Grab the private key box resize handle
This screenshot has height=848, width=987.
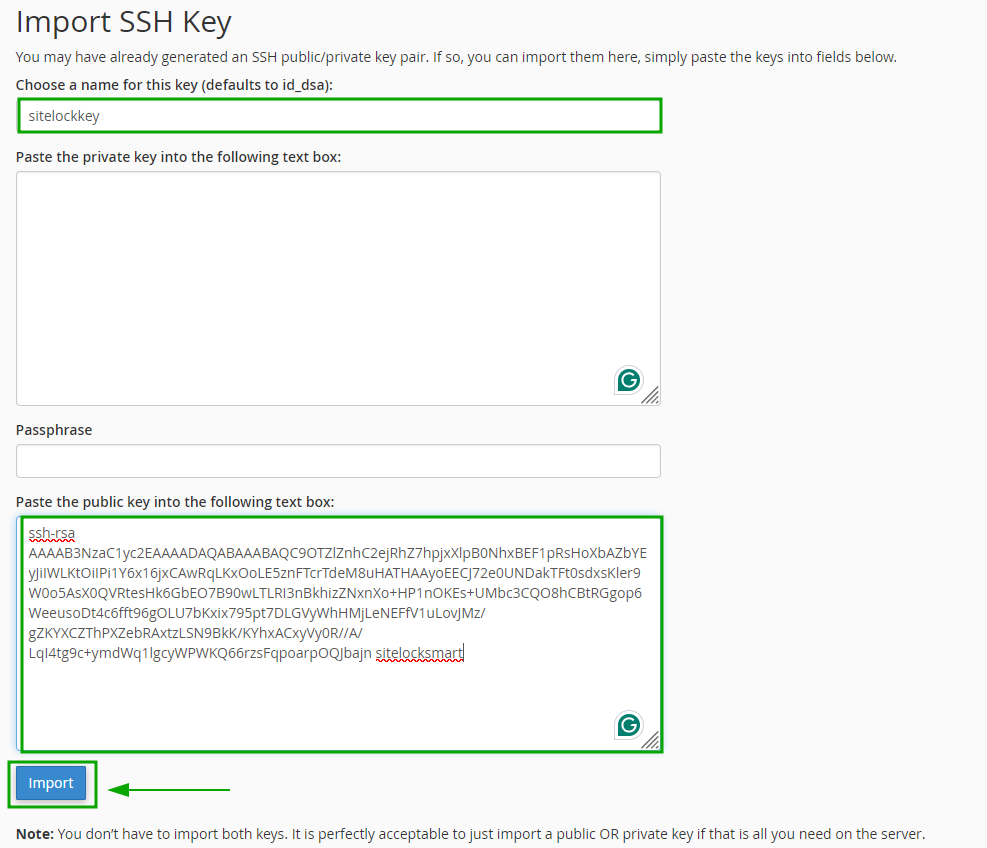tap(650, 395)
